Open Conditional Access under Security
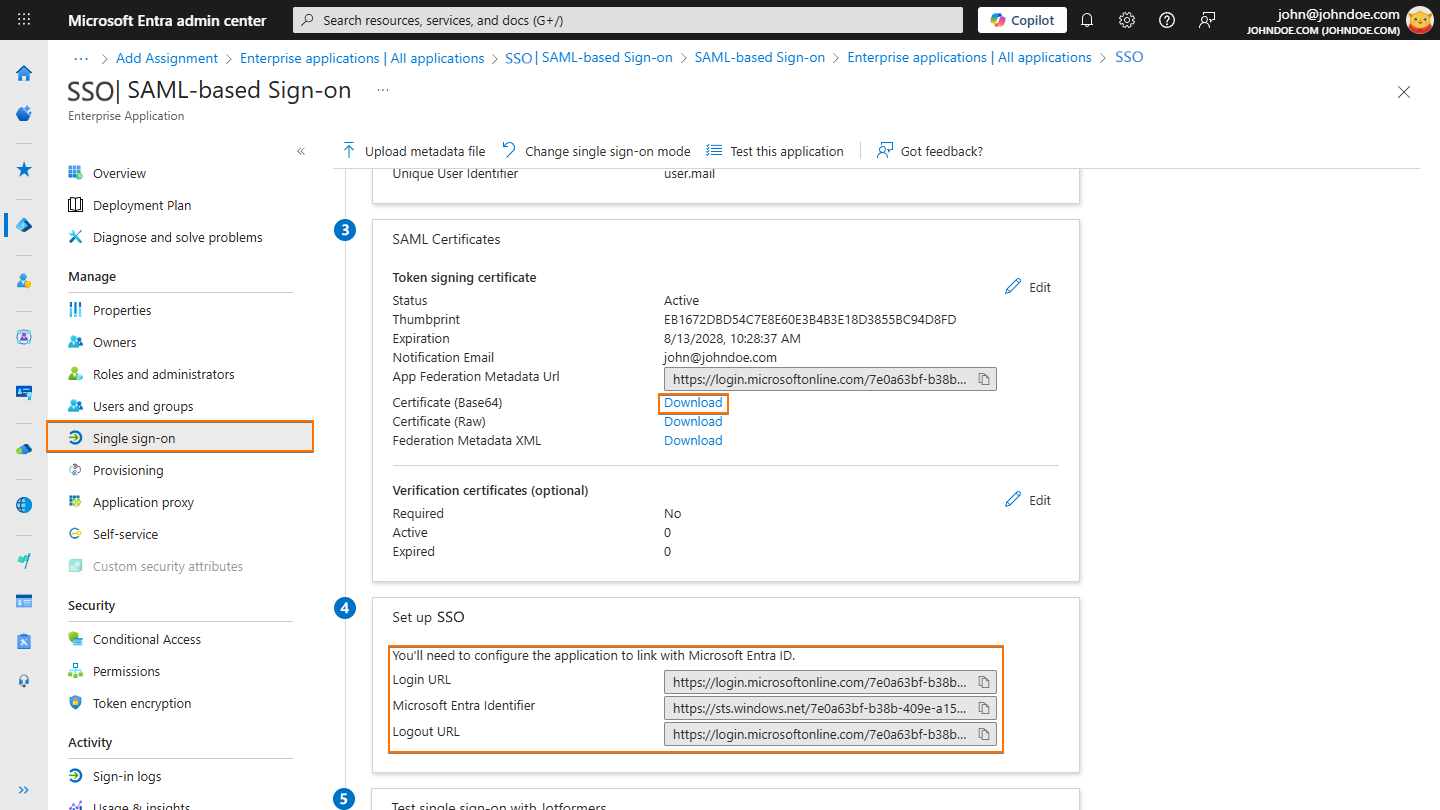Image resolution: width=1440 pixels, height=810 pixels. pos(146,638)
